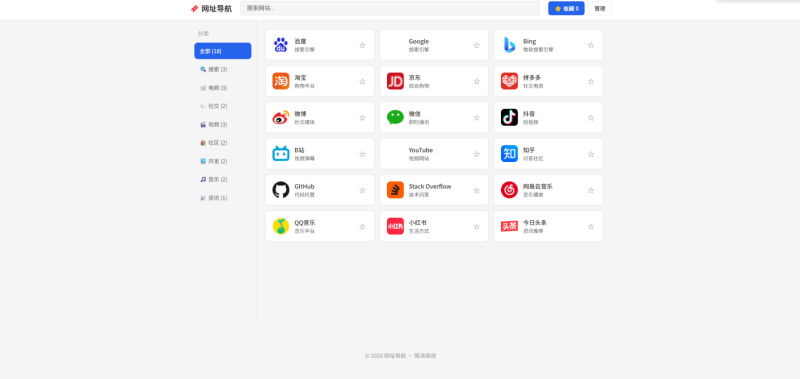Click the 资讯推荐 description under 今日头条

[533, 231]
